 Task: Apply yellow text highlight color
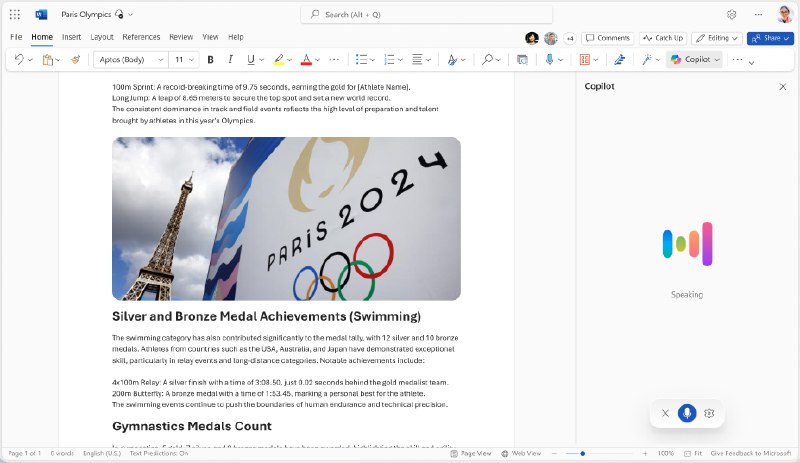(x=279, y=60)
